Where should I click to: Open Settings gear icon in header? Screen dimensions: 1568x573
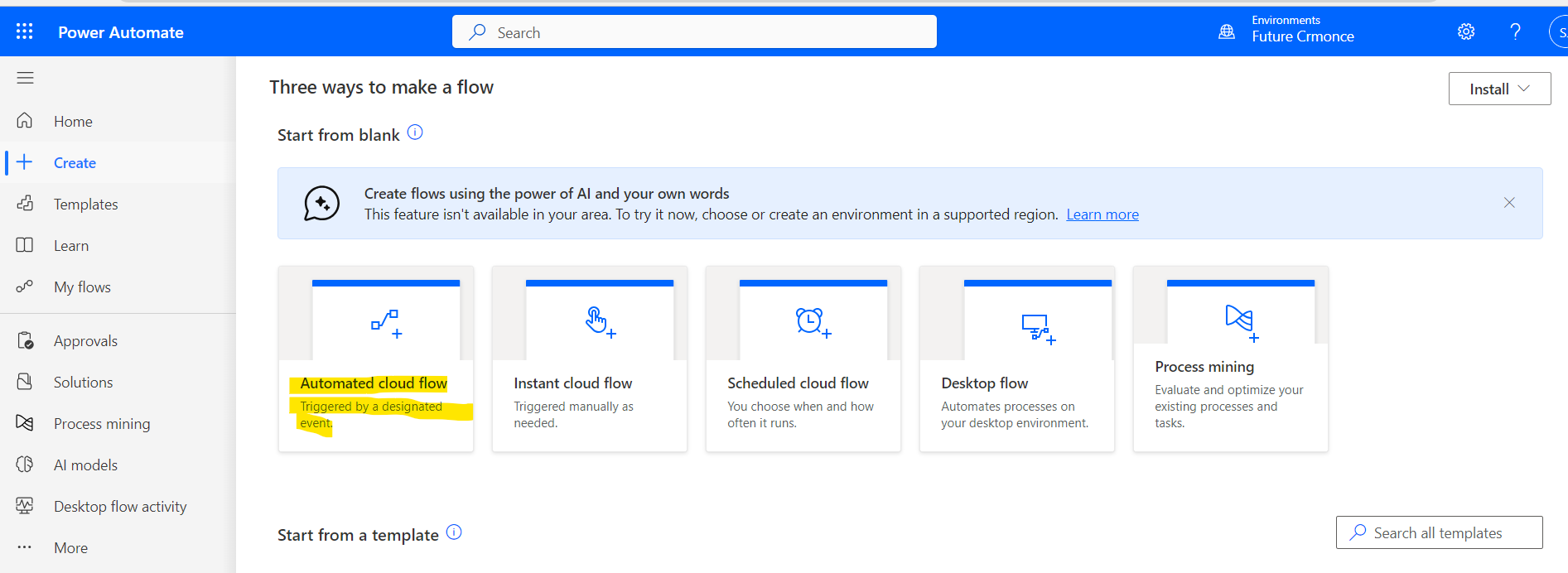[1466, 31]
